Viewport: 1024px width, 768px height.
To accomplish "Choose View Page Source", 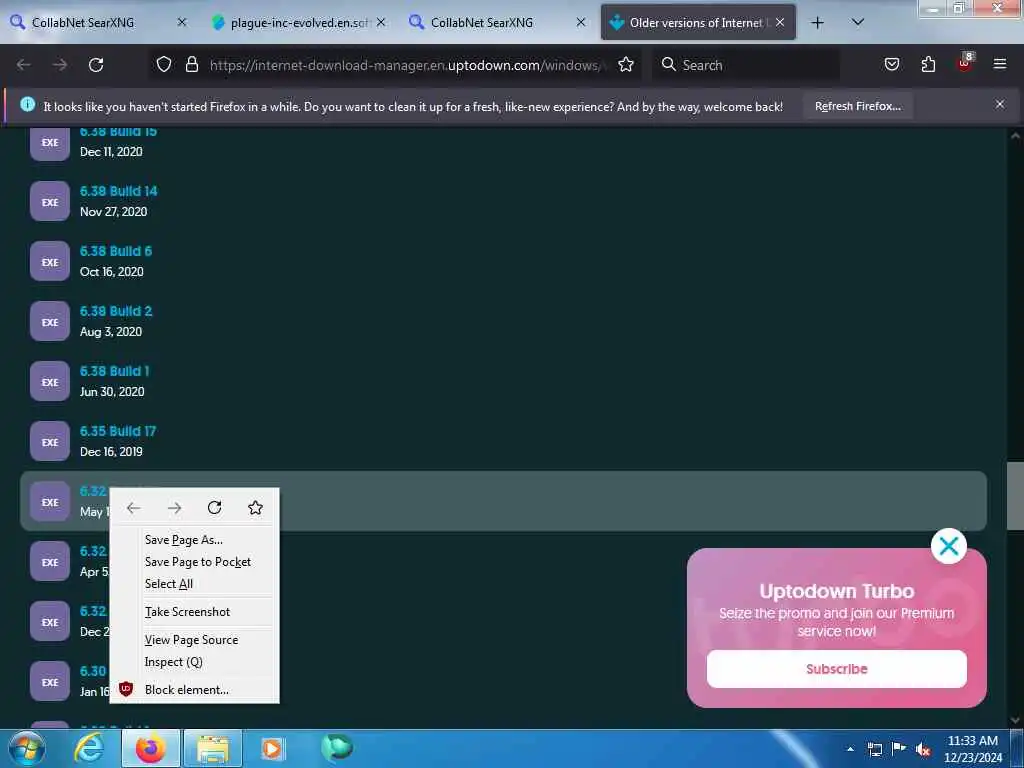I will (x=195, y=640).
